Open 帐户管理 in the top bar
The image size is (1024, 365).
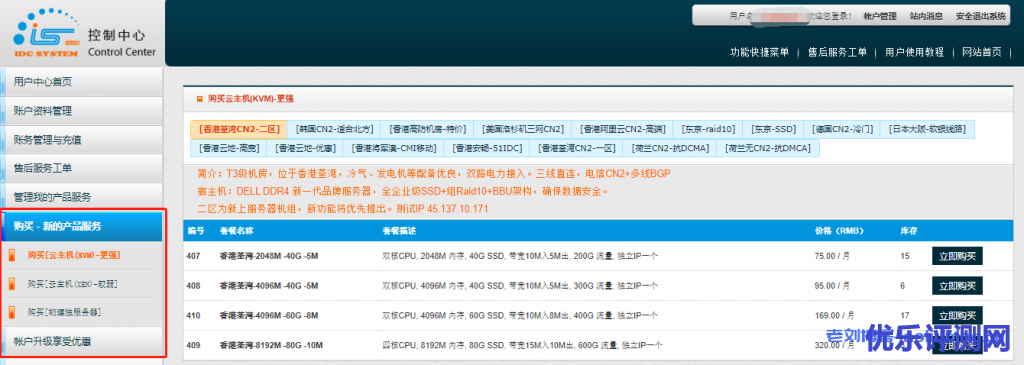click(880, 16)
